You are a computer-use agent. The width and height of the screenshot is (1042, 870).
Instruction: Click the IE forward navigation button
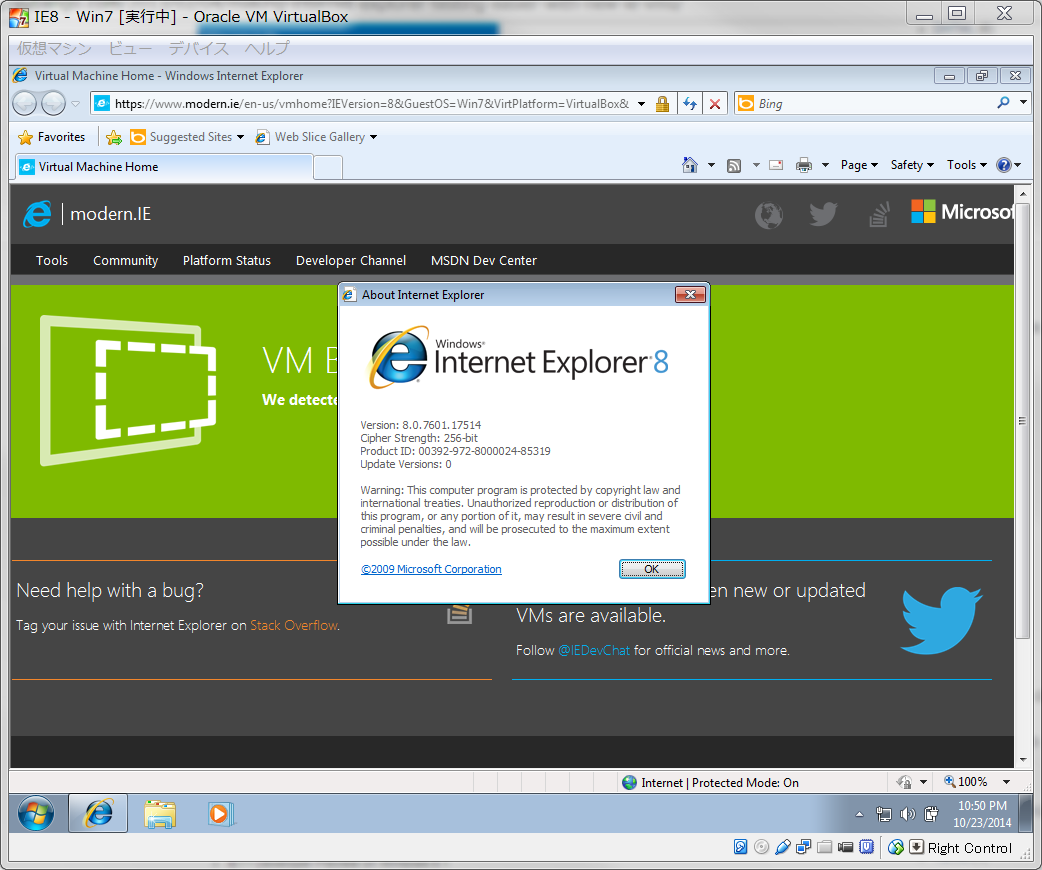point(53,104)
